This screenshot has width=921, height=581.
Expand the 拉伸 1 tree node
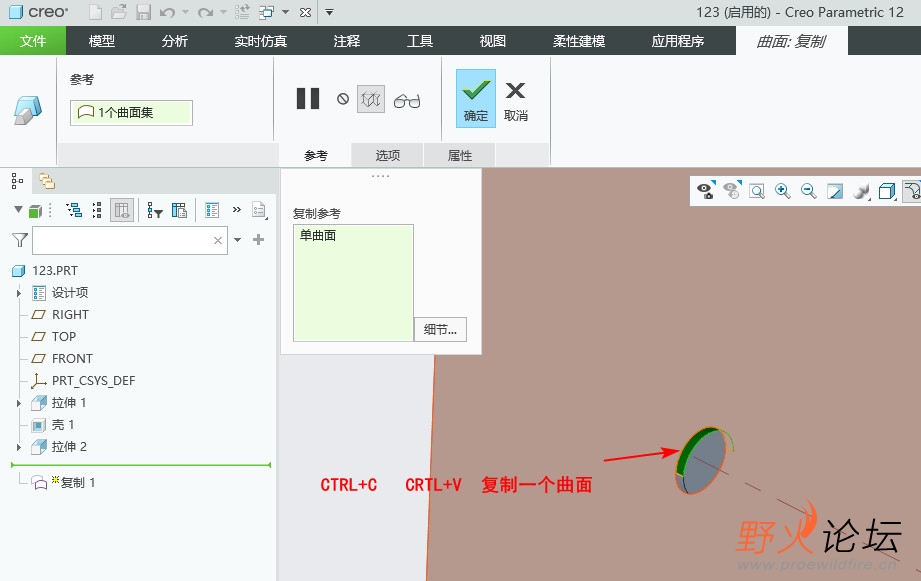19,403
